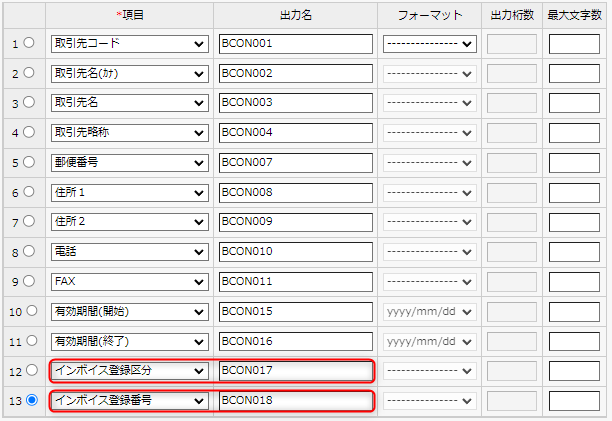Open the 有効期間(終了) item dropdown

(129, 341)
